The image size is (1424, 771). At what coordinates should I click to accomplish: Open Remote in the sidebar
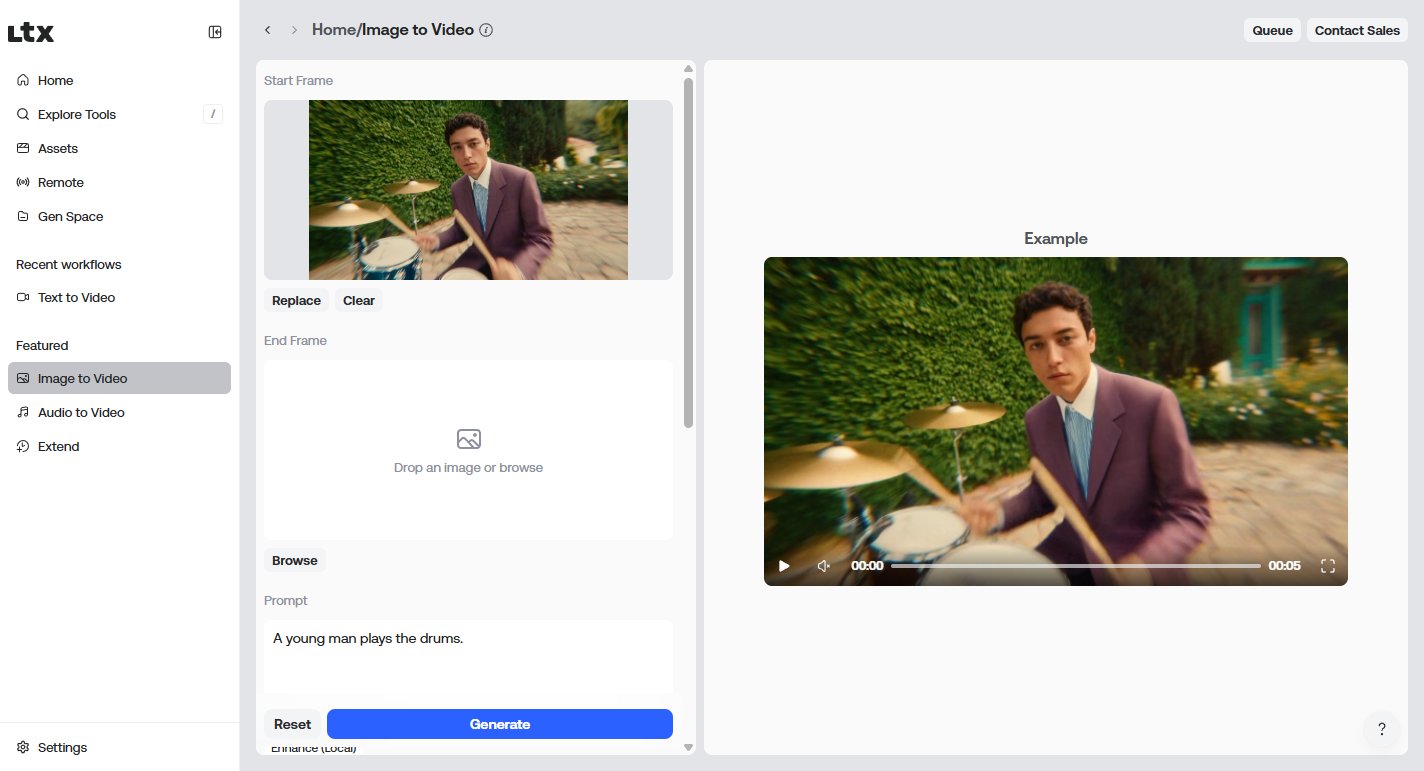point(120,182)
